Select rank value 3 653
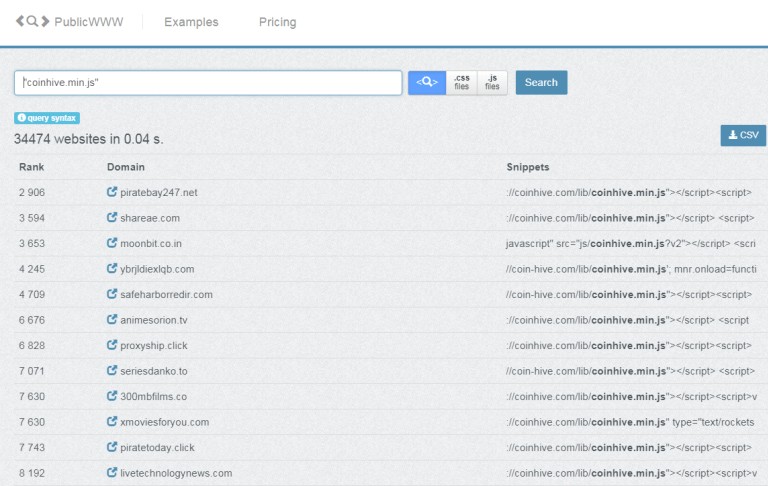Image resolution: width=768 pixels, height=486 pixels. [x=32, y=243]
